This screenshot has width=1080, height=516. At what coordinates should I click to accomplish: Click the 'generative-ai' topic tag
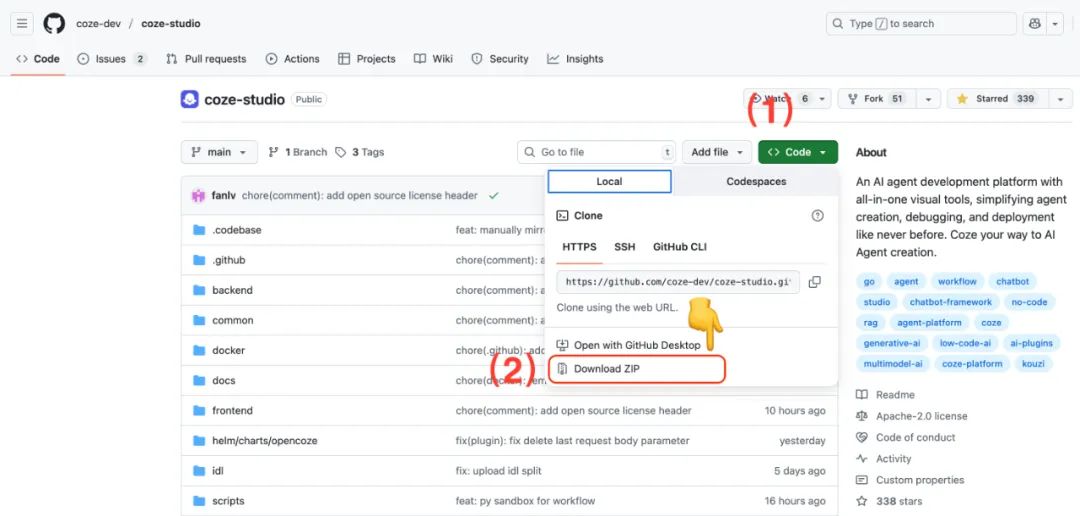892,343
